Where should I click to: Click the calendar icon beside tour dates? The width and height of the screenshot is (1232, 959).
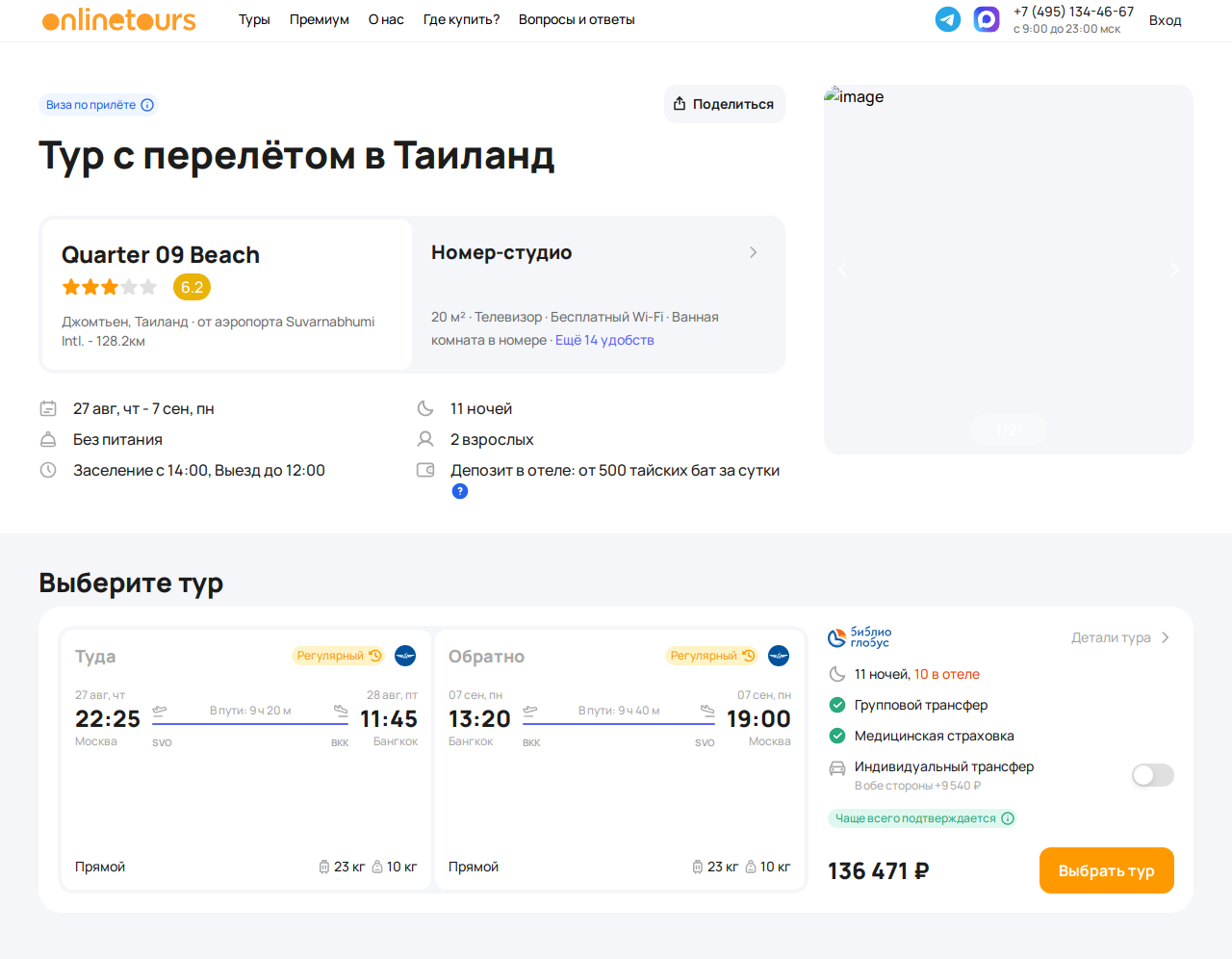[48, 408]
